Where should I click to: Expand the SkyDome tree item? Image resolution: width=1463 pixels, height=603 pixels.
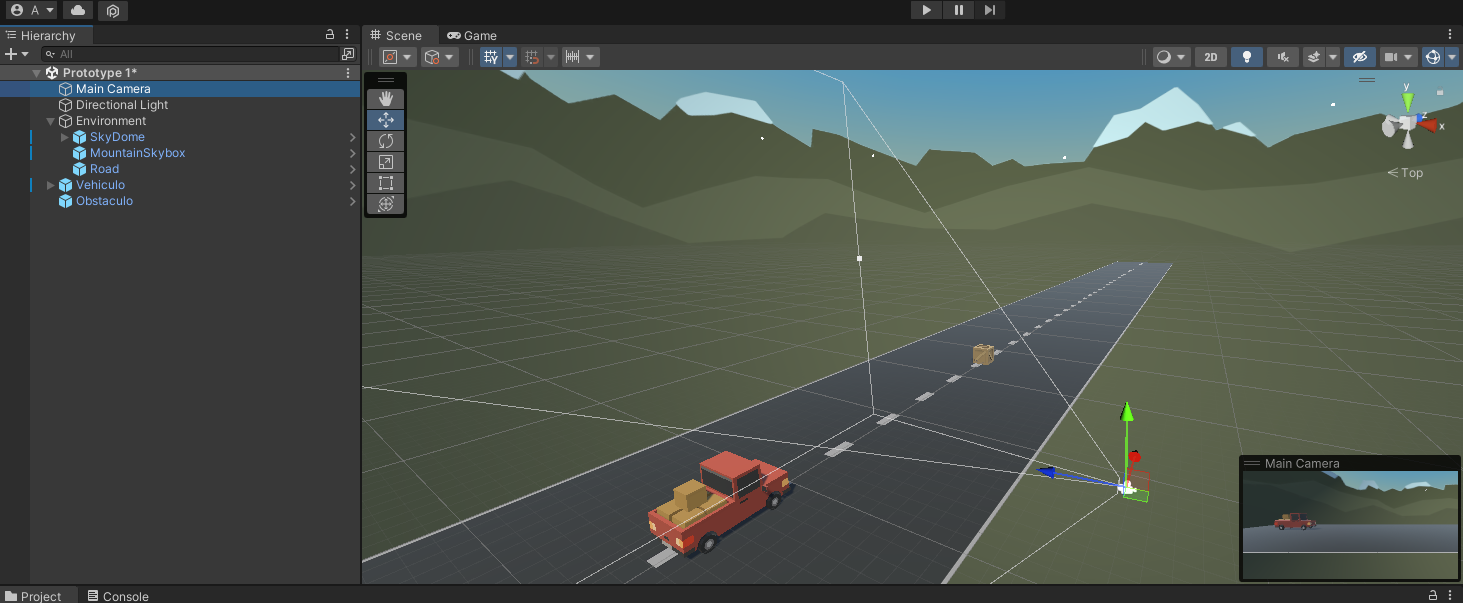(66, 137)
